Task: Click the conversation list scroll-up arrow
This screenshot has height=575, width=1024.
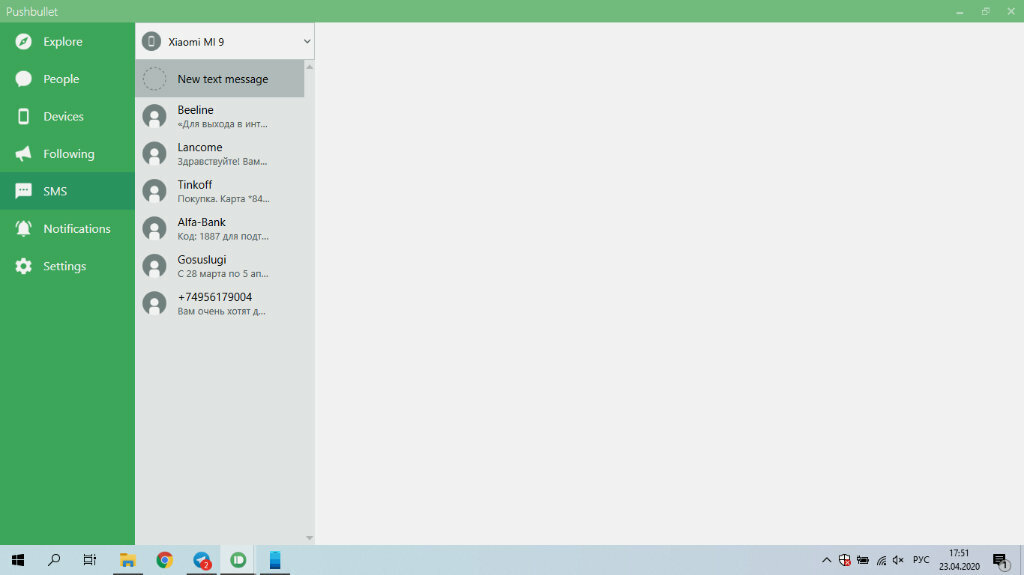Action: (x=310, y=67)
